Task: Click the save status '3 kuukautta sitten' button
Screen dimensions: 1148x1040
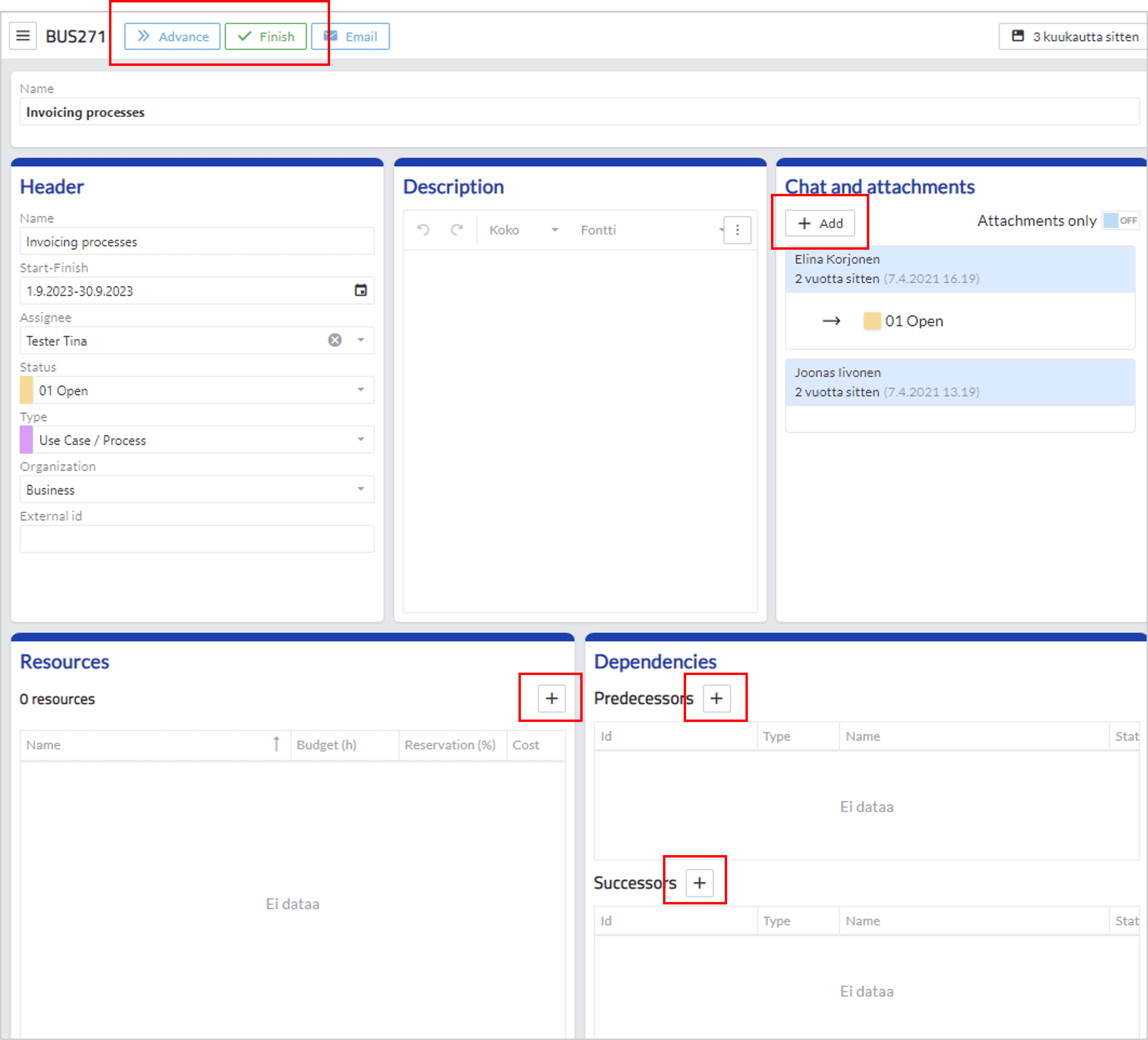Action: [1073, 37]
